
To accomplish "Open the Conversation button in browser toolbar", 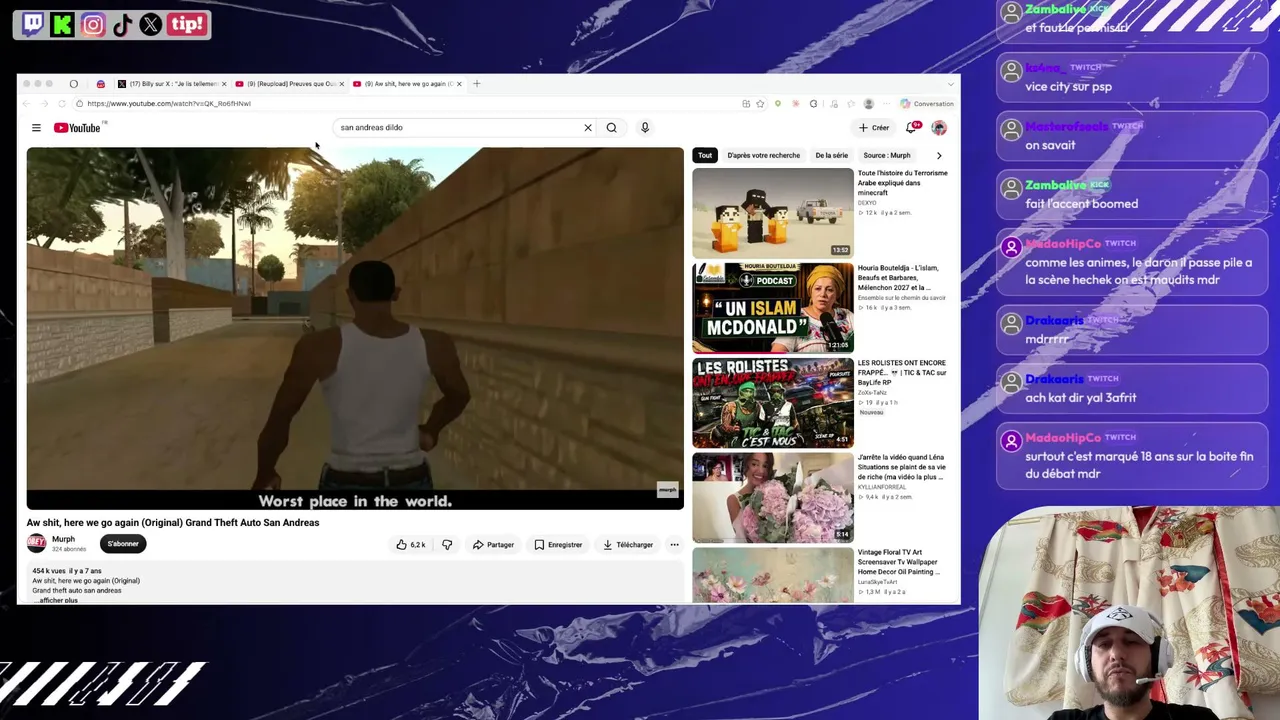I will [927, 104].
